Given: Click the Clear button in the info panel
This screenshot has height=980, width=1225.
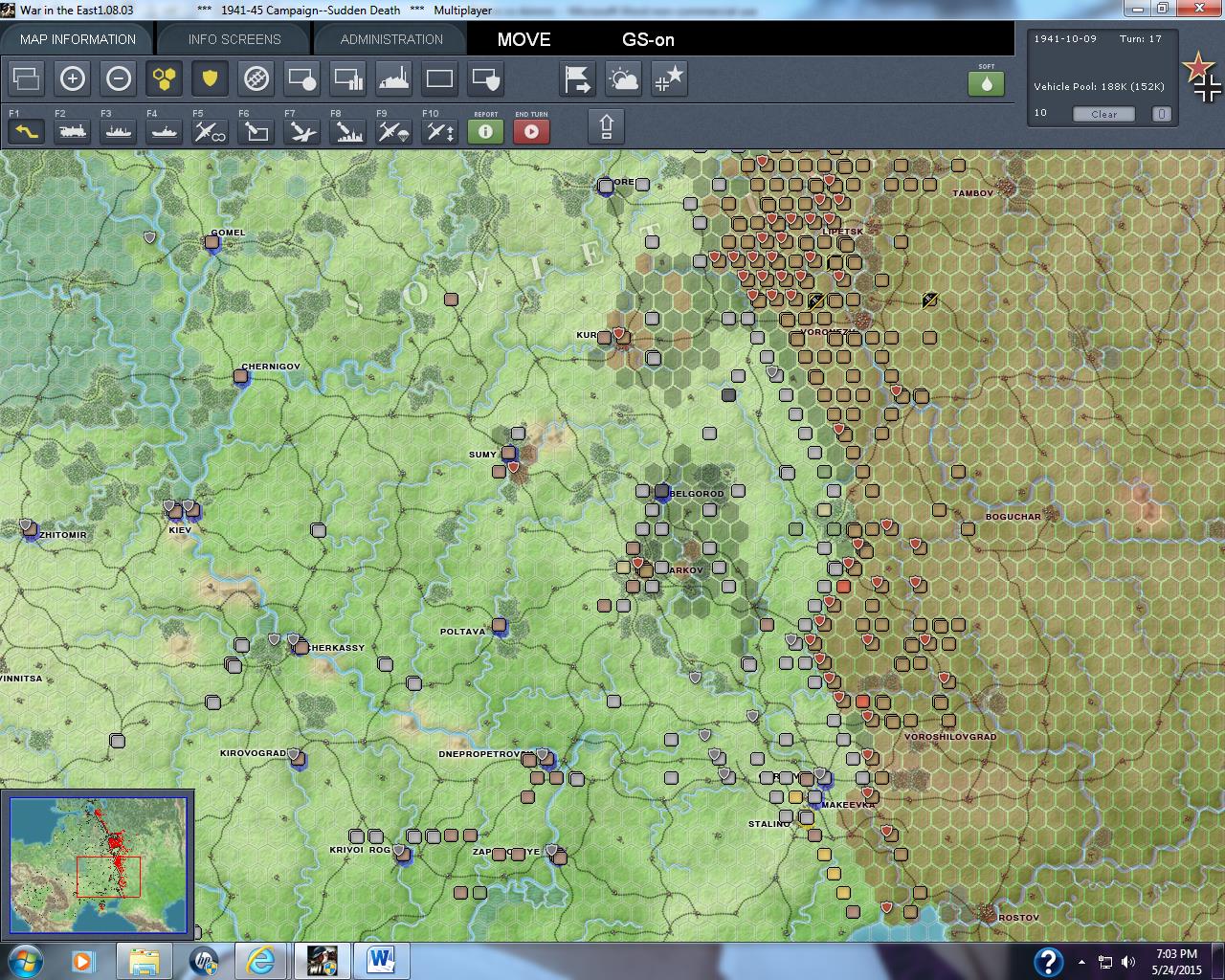Looking at the screenshot, I should [1103, 114].
